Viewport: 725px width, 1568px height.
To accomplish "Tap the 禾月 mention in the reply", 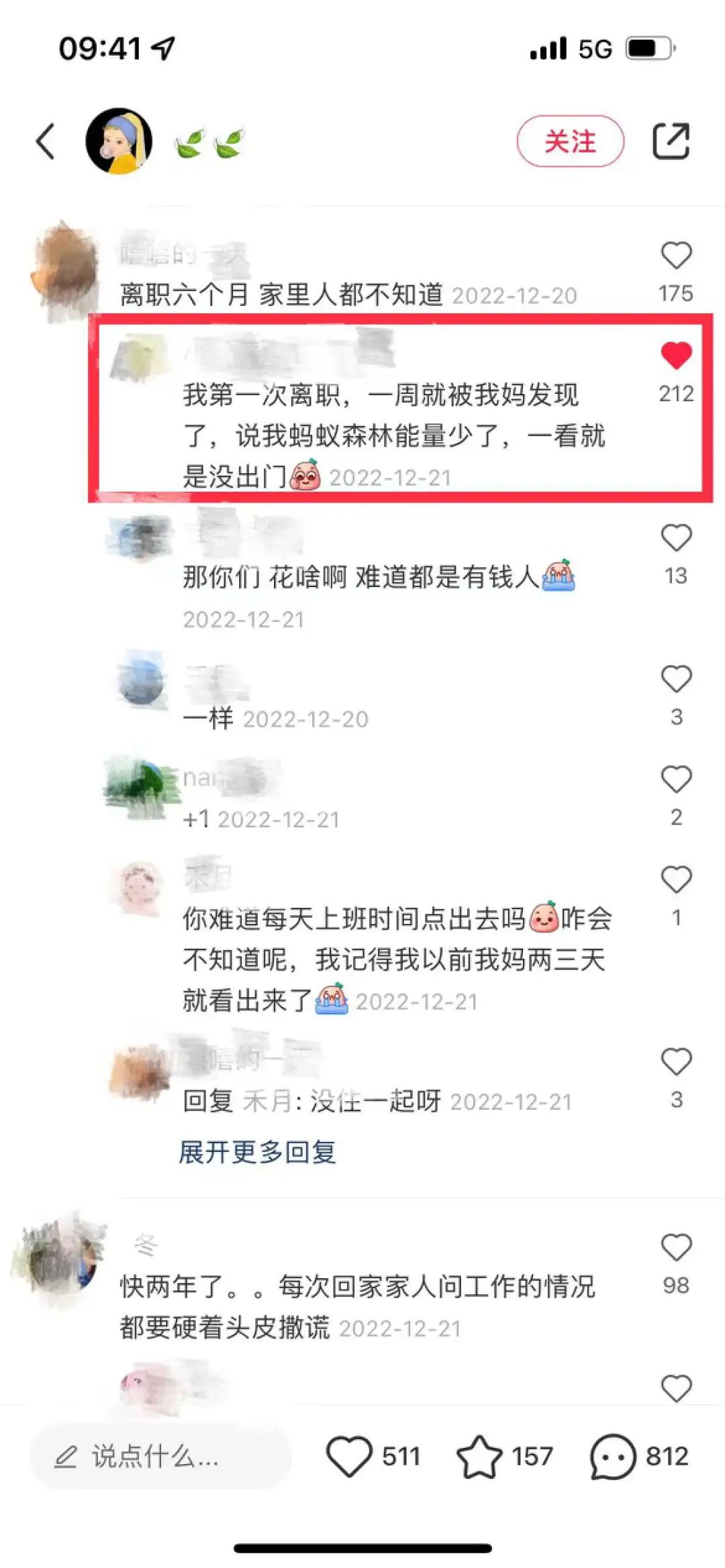I will click(267, 1101).
